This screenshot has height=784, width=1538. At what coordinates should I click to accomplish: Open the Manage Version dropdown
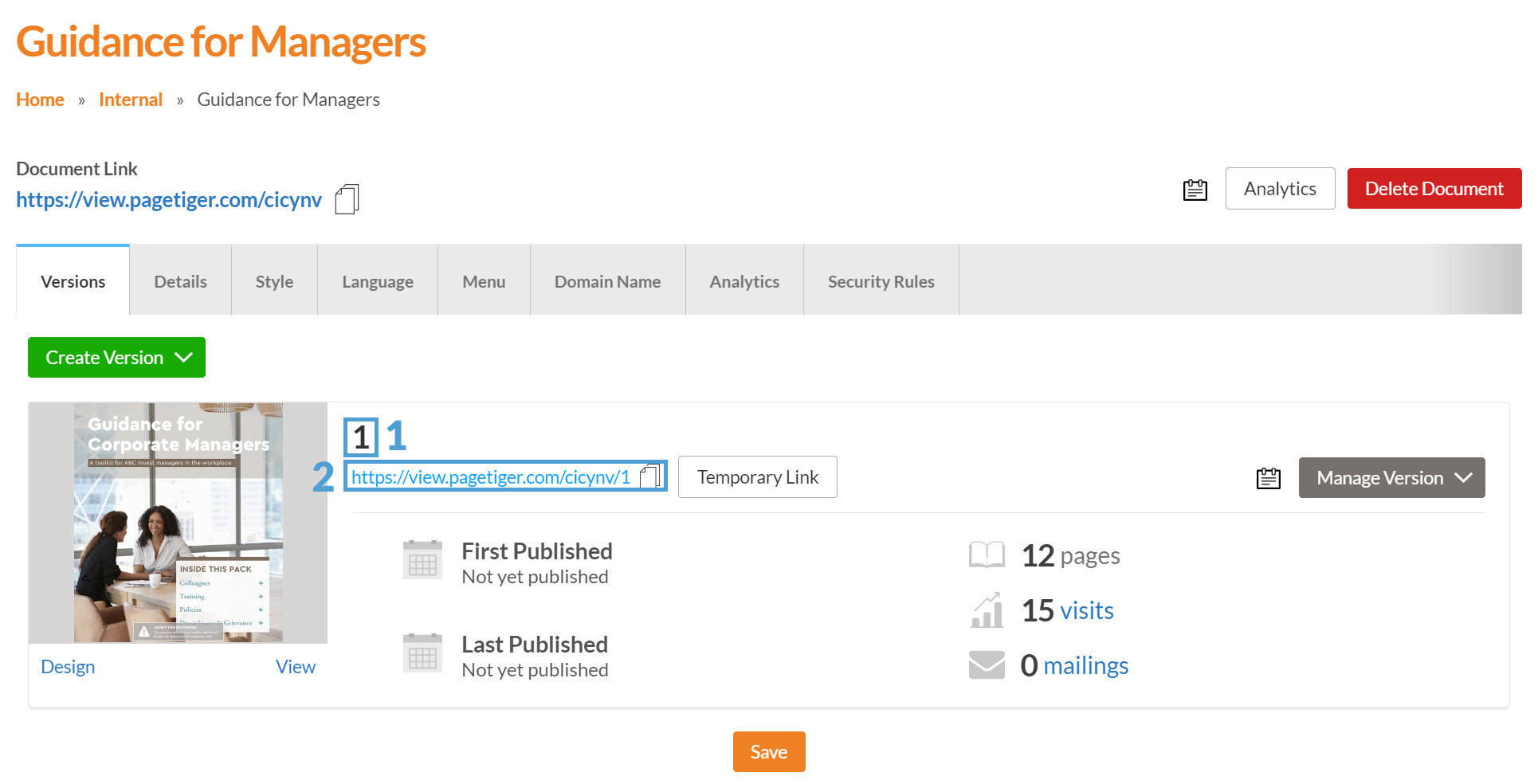coord(1391,478)
